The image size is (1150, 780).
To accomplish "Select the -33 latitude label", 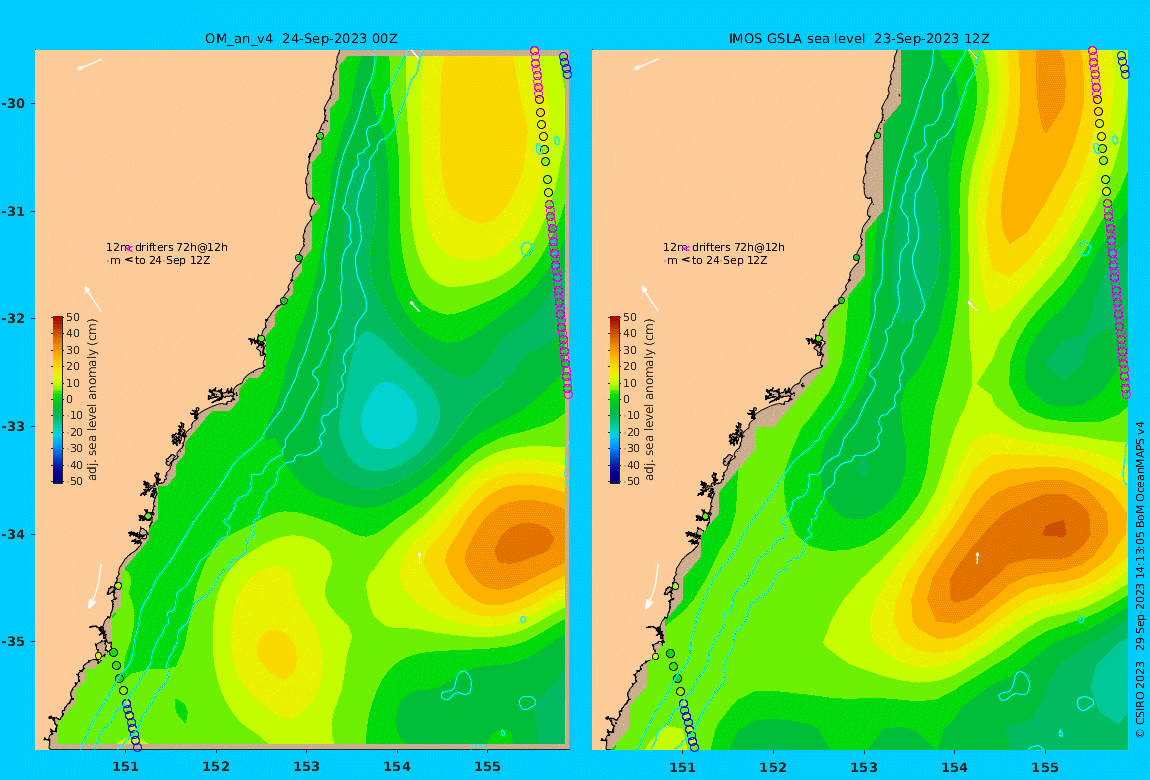I will 13,427.
